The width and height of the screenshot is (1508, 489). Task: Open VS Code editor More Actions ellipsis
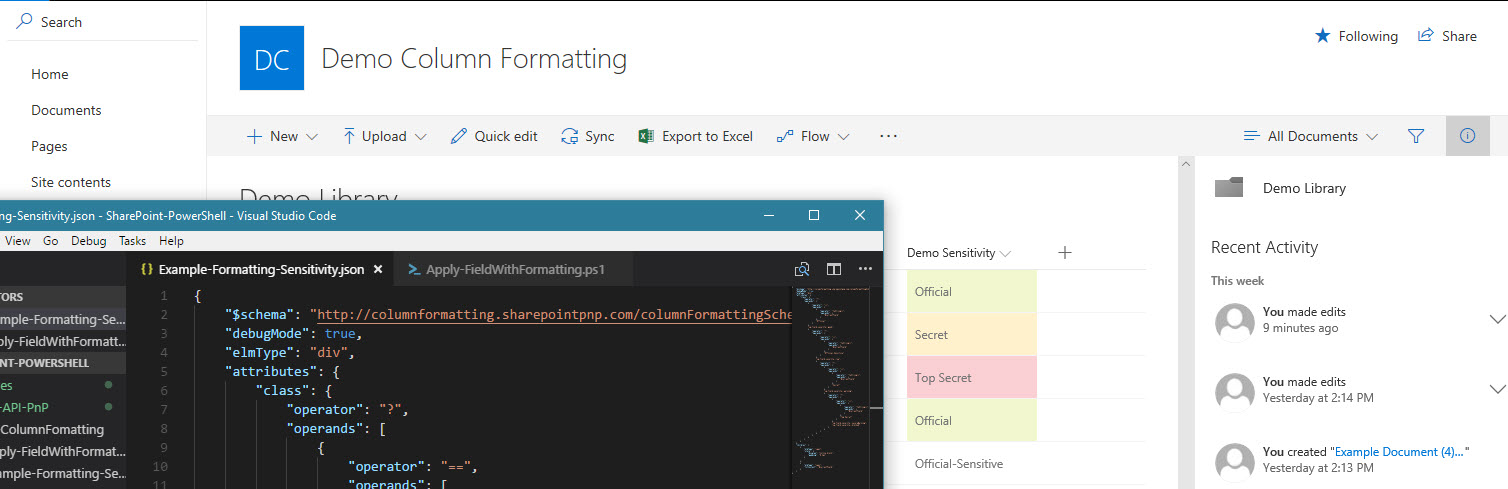pyautogui.click(x=865, y=269)
